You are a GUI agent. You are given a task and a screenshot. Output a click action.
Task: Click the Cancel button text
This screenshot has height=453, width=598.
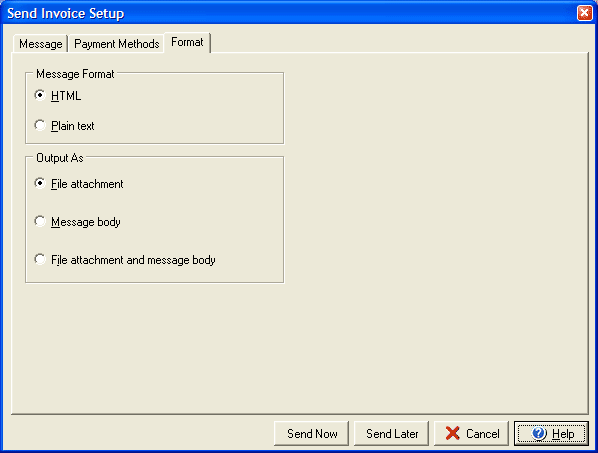[482, 434]
